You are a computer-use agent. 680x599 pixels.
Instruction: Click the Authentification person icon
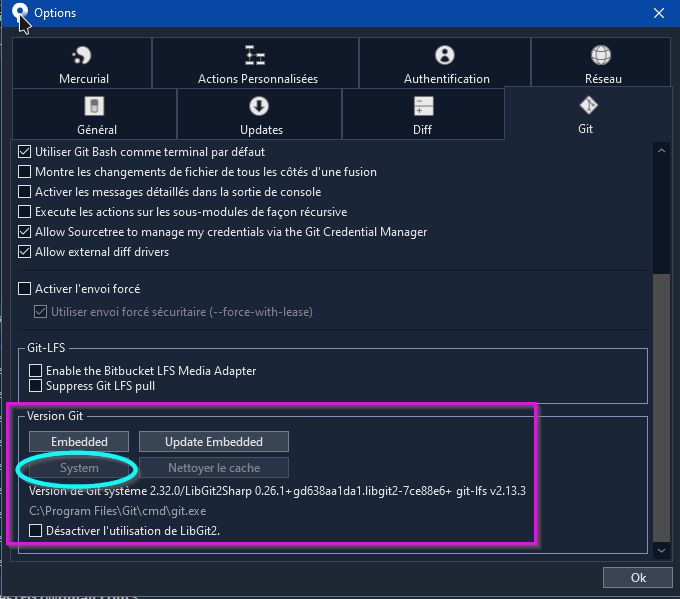(445, 55)
